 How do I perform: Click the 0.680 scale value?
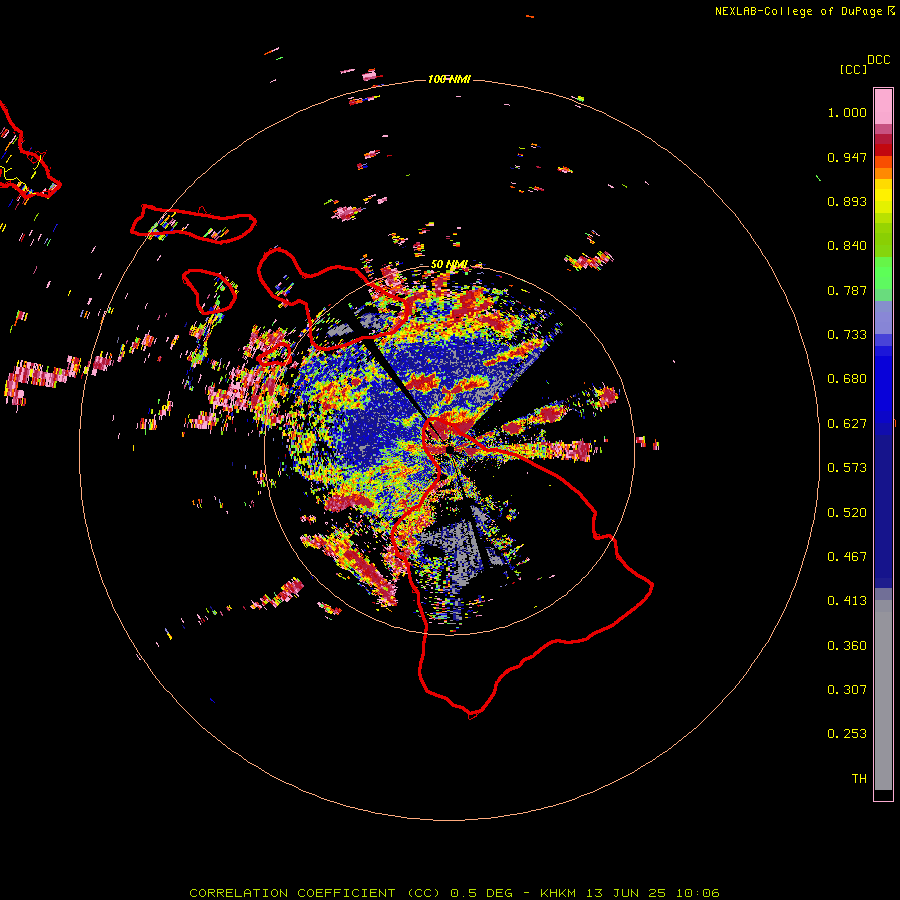click(x=847, y=379)
